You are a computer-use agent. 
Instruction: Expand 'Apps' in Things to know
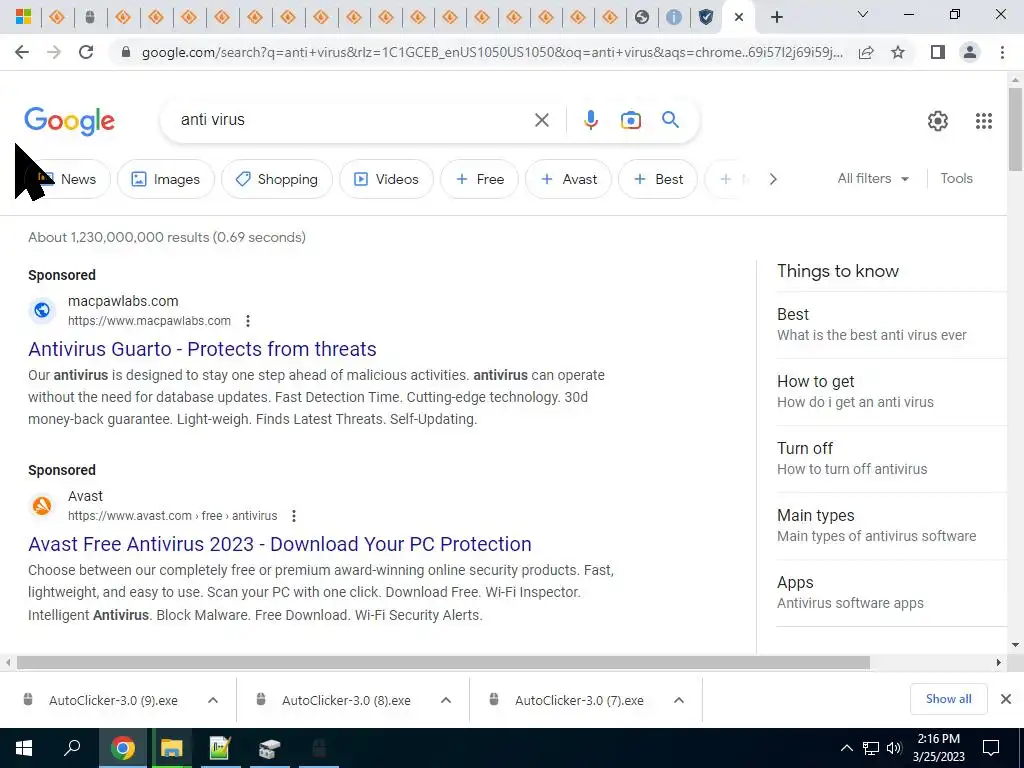891,593
